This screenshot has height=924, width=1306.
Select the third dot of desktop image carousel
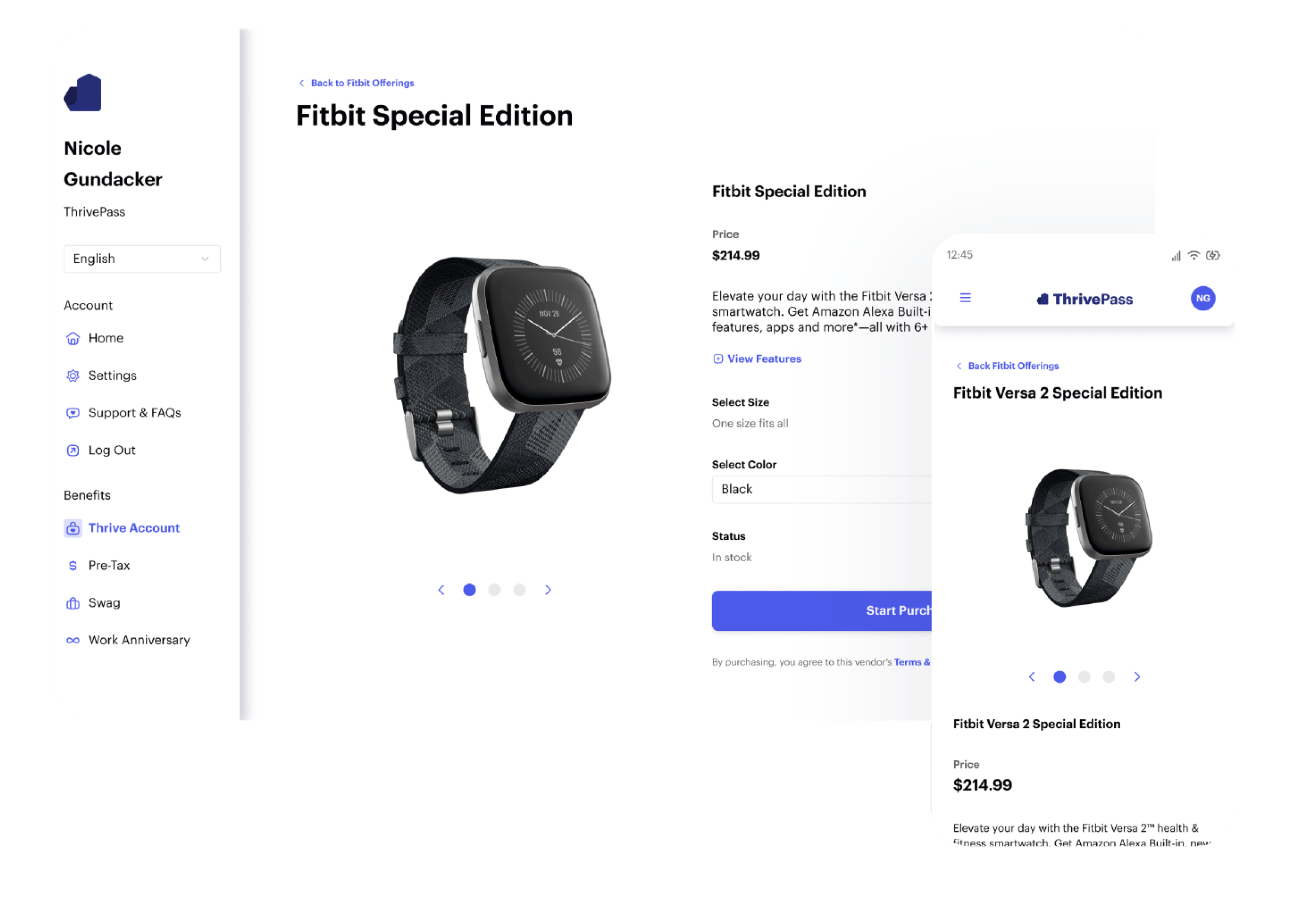click(520, 590)
